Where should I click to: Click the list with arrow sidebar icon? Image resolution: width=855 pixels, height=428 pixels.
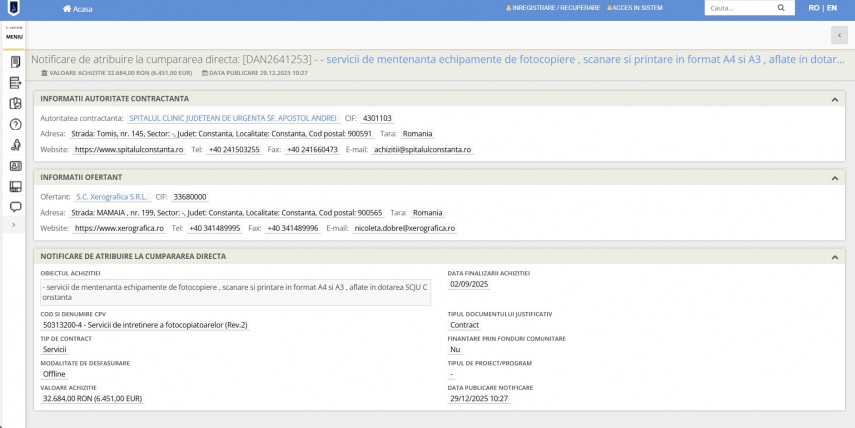[15, 83]
